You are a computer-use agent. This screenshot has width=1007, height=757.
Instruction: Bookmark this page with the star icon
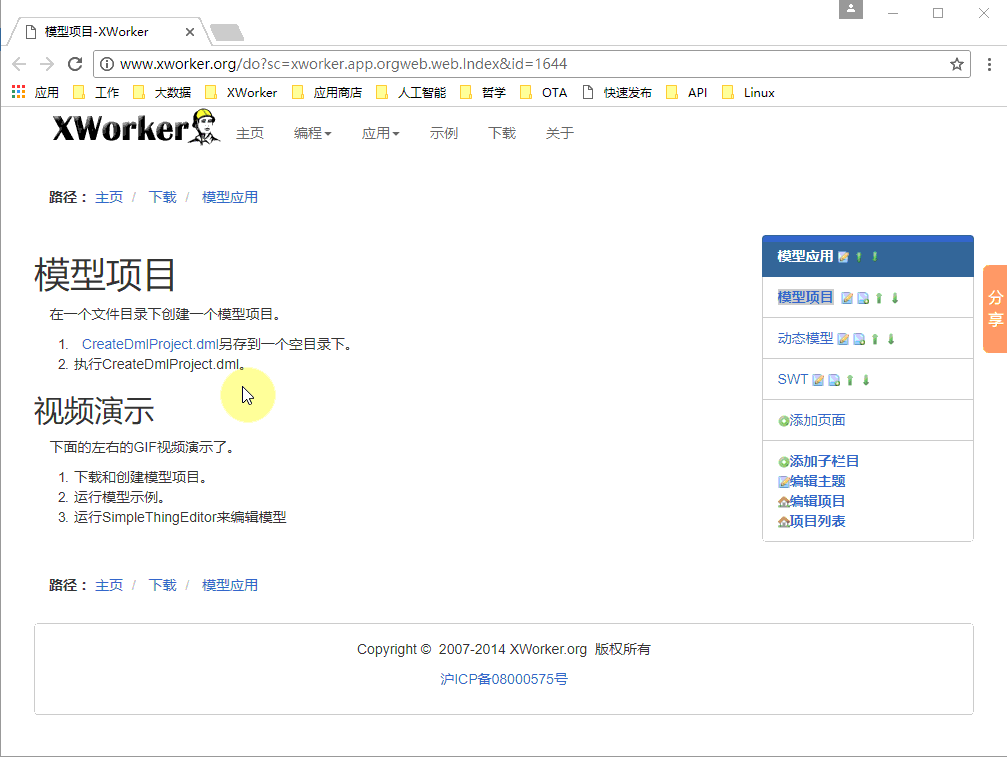click(x=957, y=64)
